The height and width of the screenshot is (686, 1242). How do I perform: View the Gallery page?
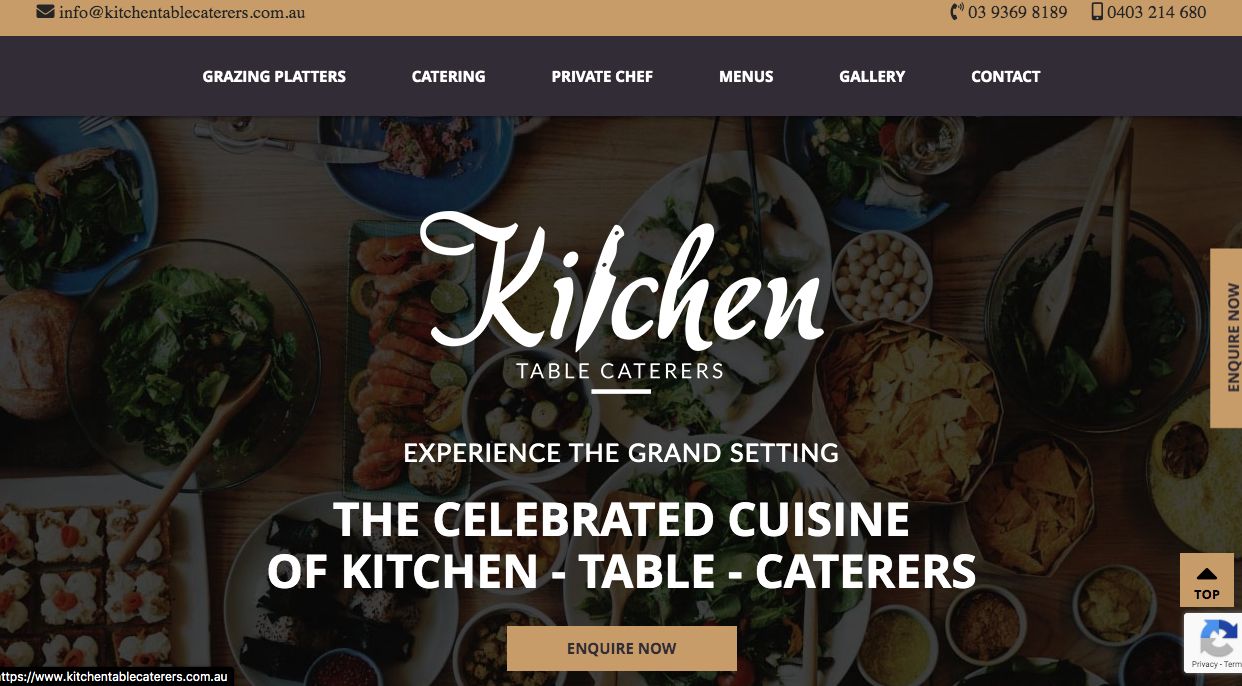click(872, 76)
